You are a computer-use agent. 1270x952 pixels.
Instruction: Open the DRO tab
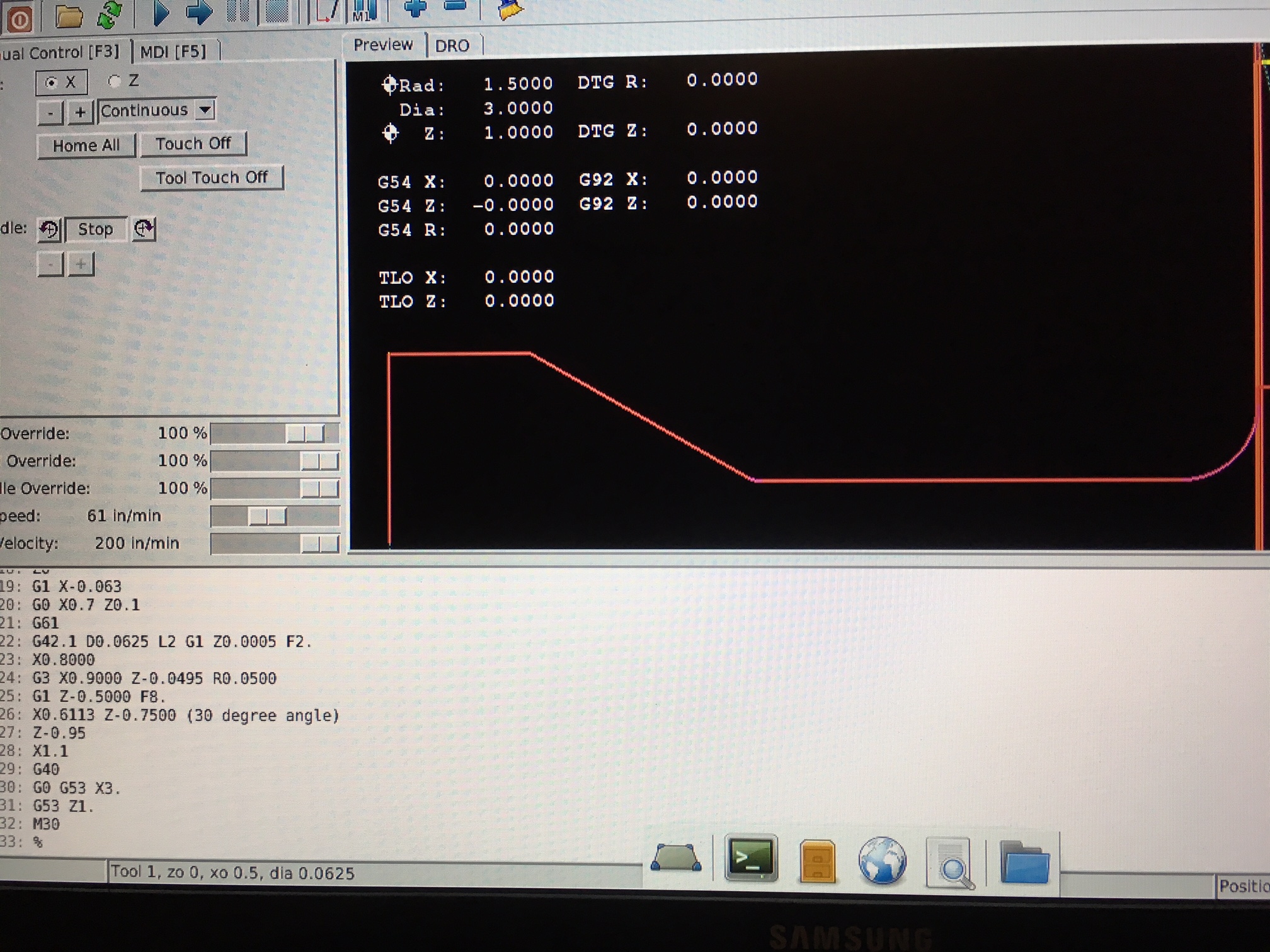452,45
